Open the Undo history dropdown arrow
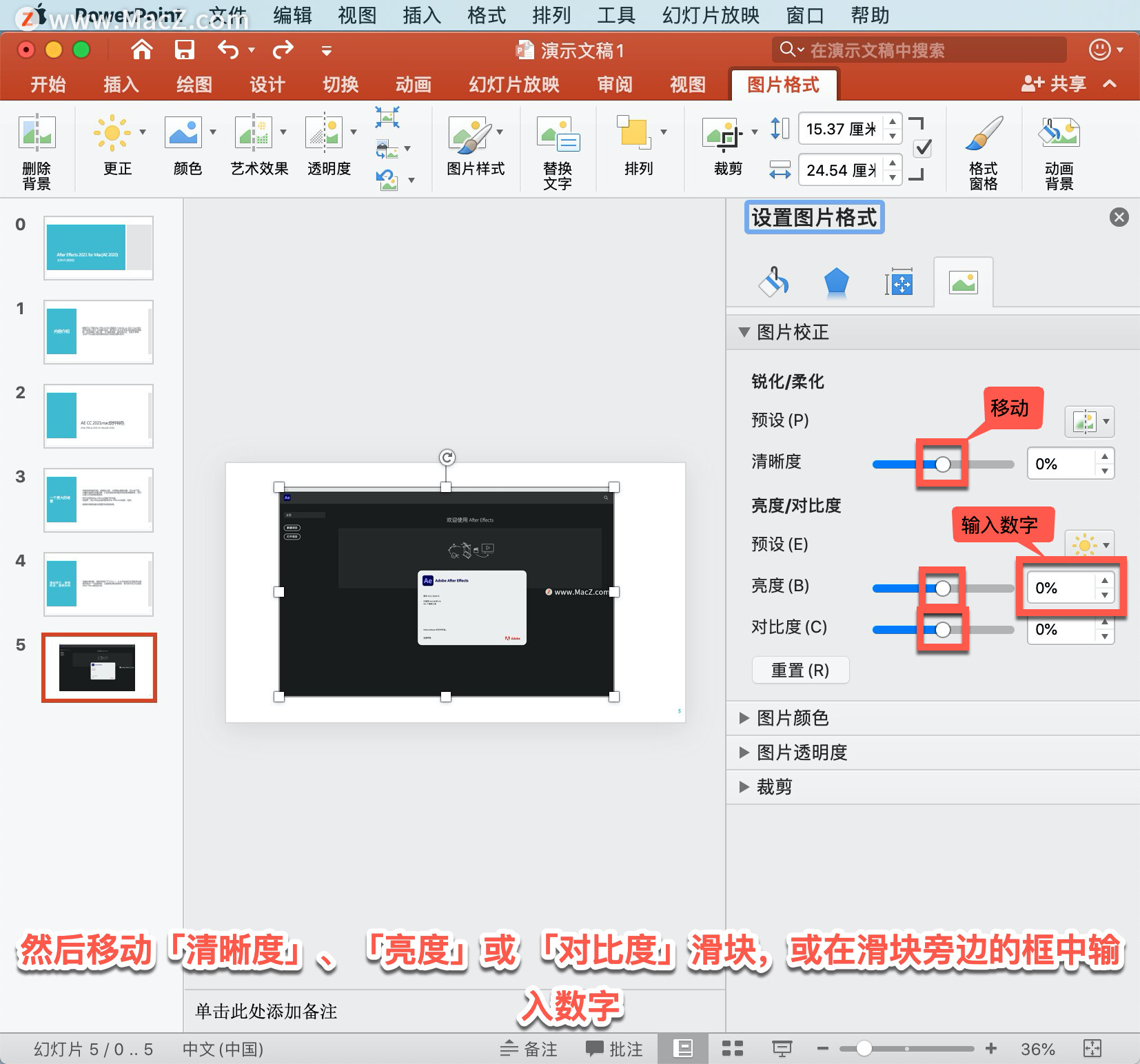The width and height of the screenshot is (1140, 1064). point(252,50)
